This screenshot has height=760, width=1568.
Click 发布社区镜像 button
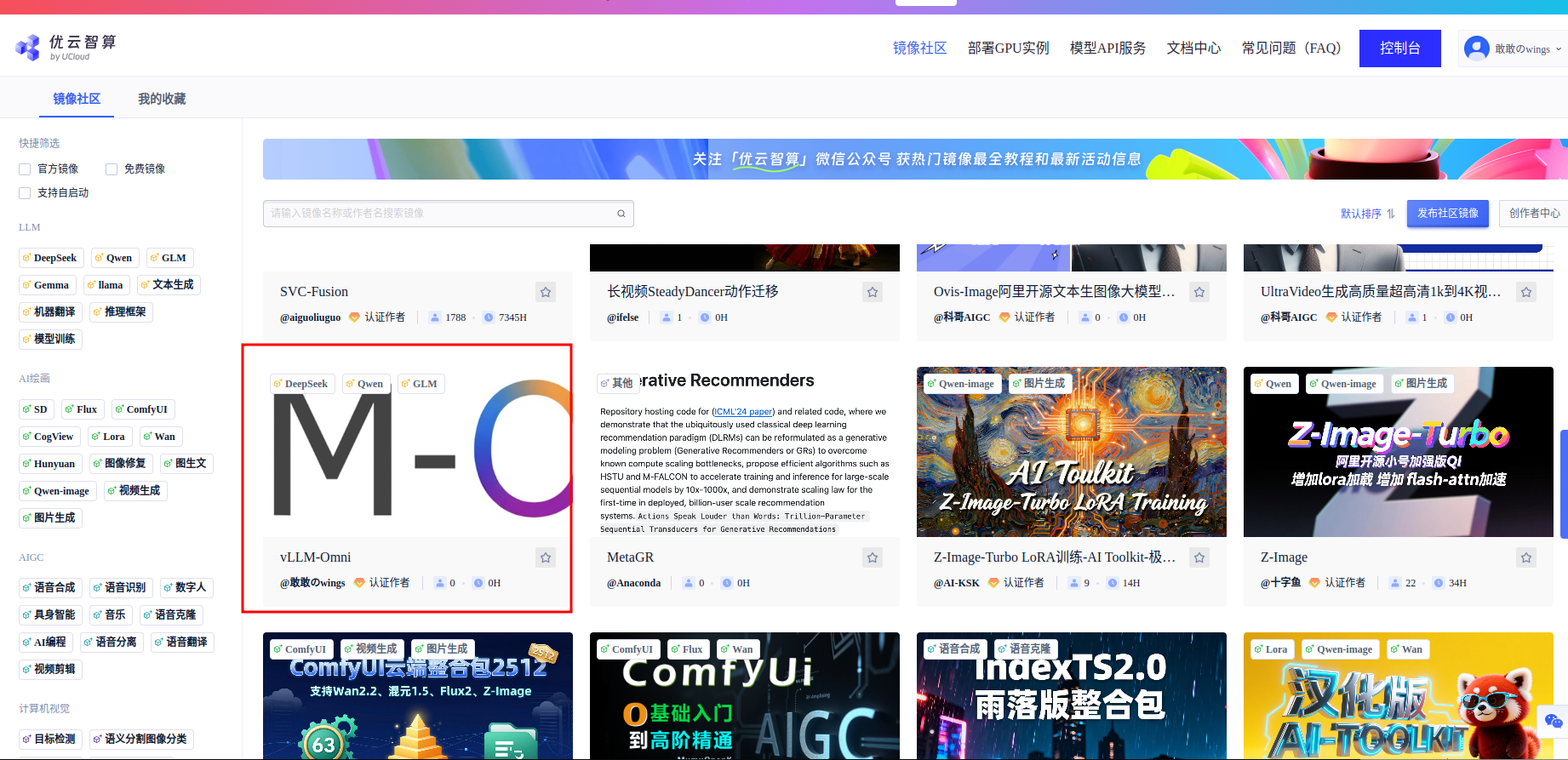tap(1448, 214)
